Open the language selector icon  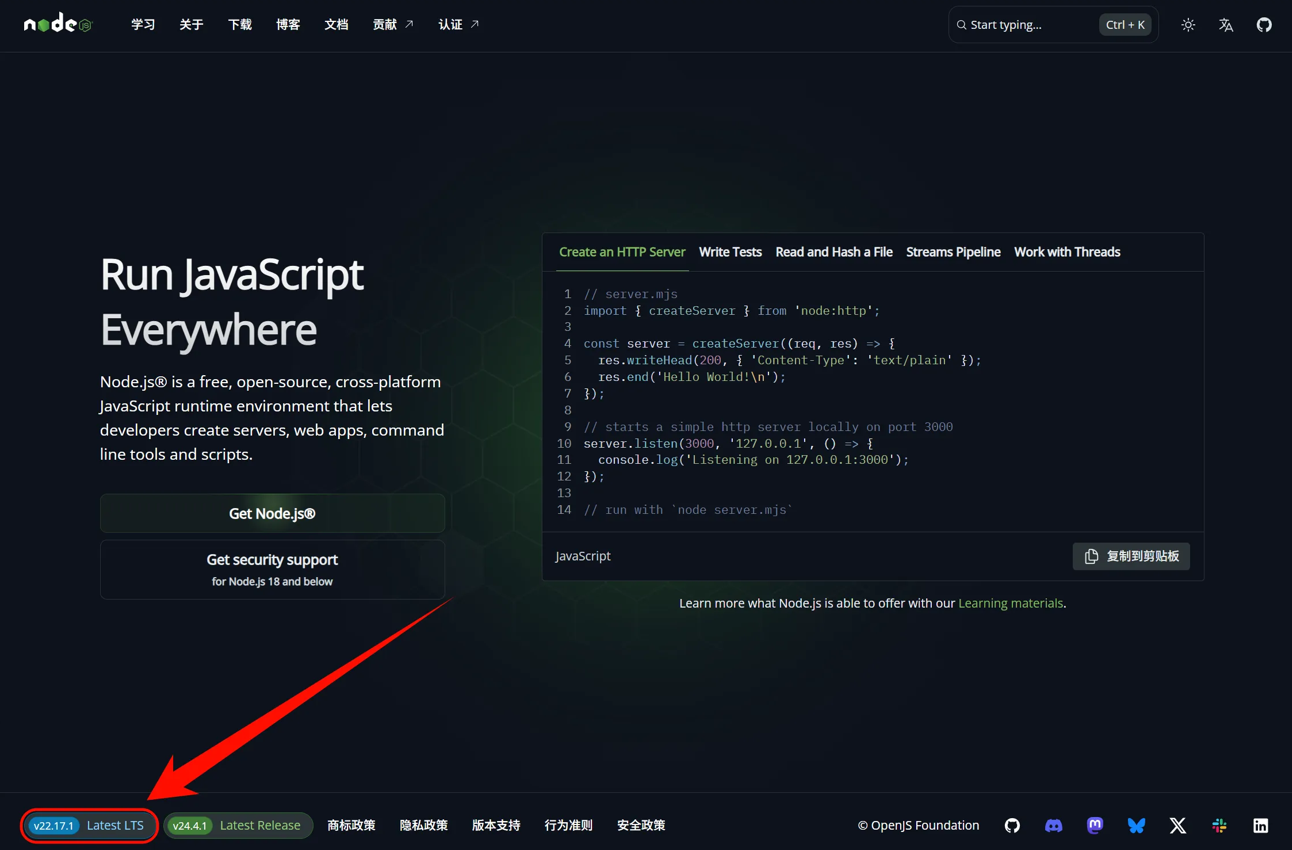pyautogui.click(x=1226, y=25)
